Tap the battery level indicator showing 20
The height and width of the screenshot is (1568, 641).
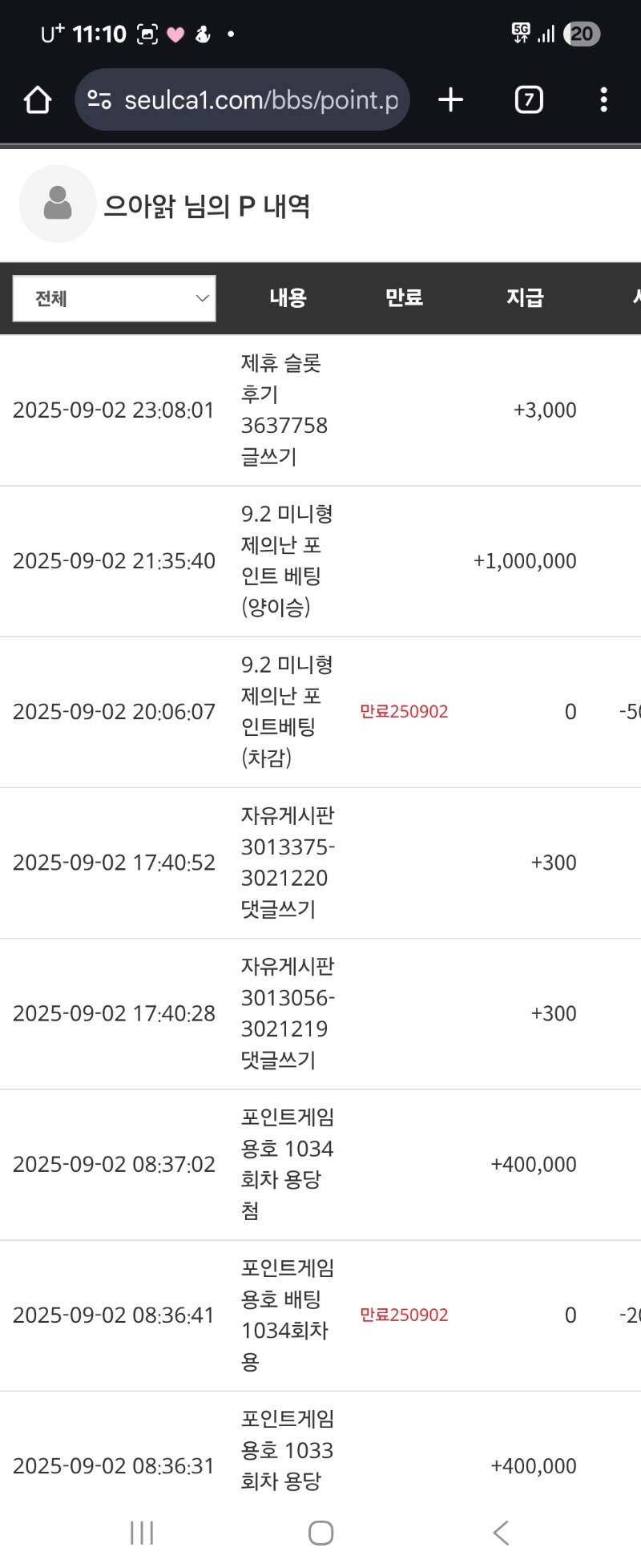(582, 34)
